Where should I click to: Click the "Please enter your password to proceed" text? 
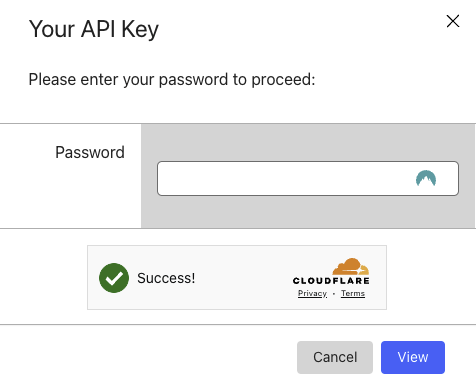click(172, 80)
